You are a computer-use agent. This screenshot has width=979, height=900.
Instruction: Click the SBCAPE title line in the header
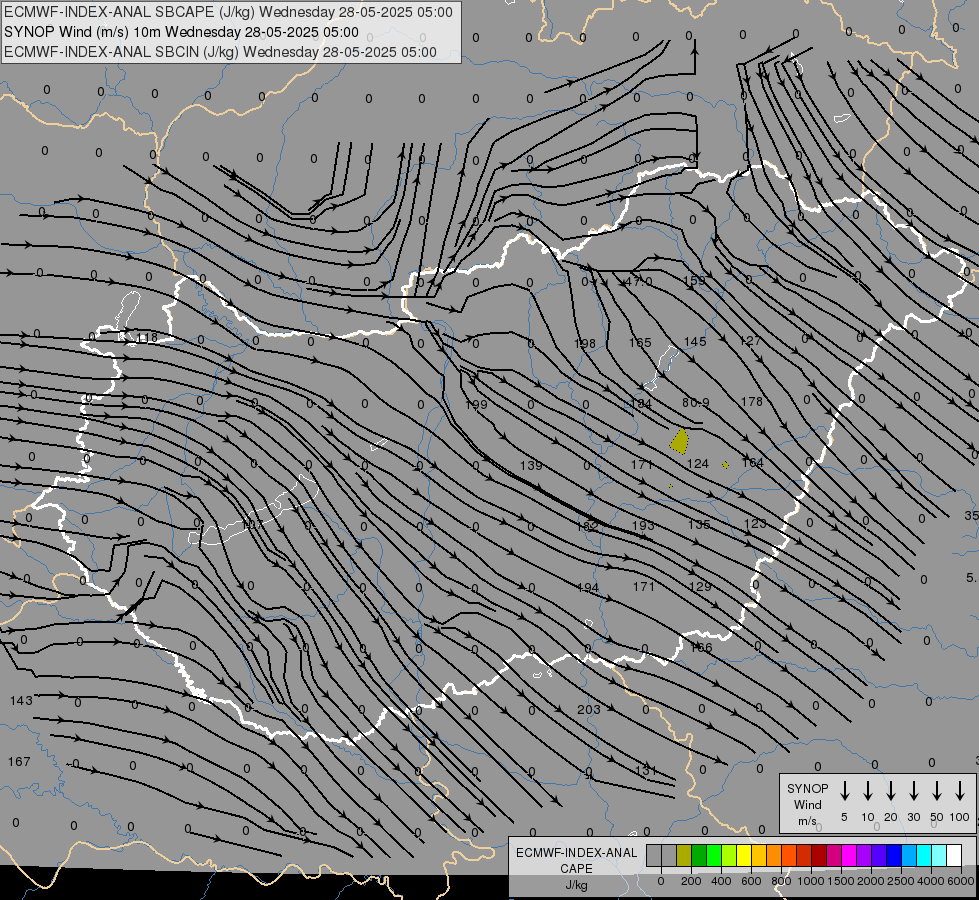pos(229,12)
